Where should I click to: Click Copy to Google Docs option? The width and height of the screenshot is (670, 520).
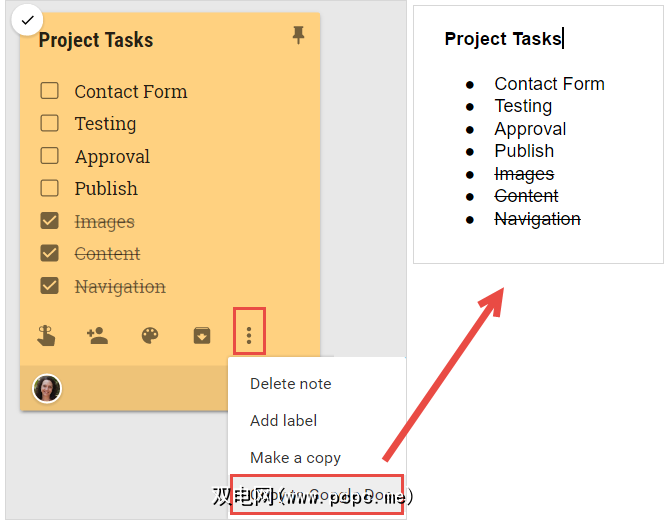[316, 495]
